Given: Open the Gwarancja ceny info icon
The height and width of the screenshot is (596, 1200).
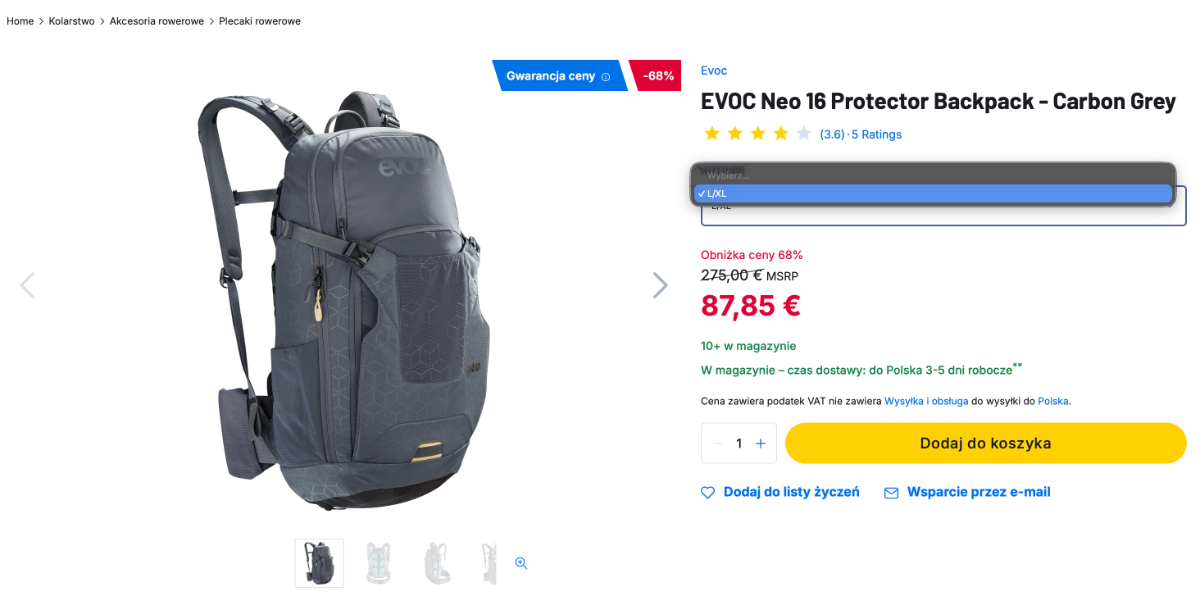Looking at the screenshot, I should tap(606, 77).
